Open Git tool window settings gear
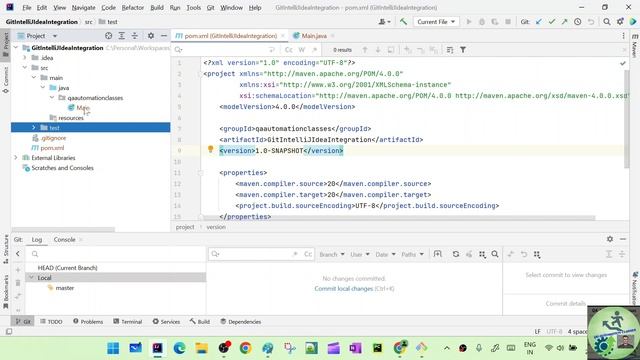 click(610, 239)
